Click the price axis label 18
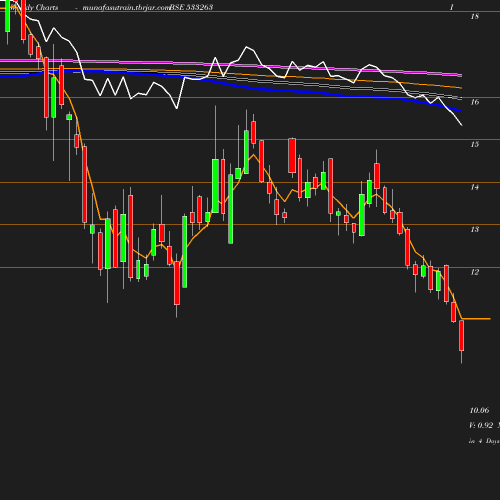 pos(475,16)
